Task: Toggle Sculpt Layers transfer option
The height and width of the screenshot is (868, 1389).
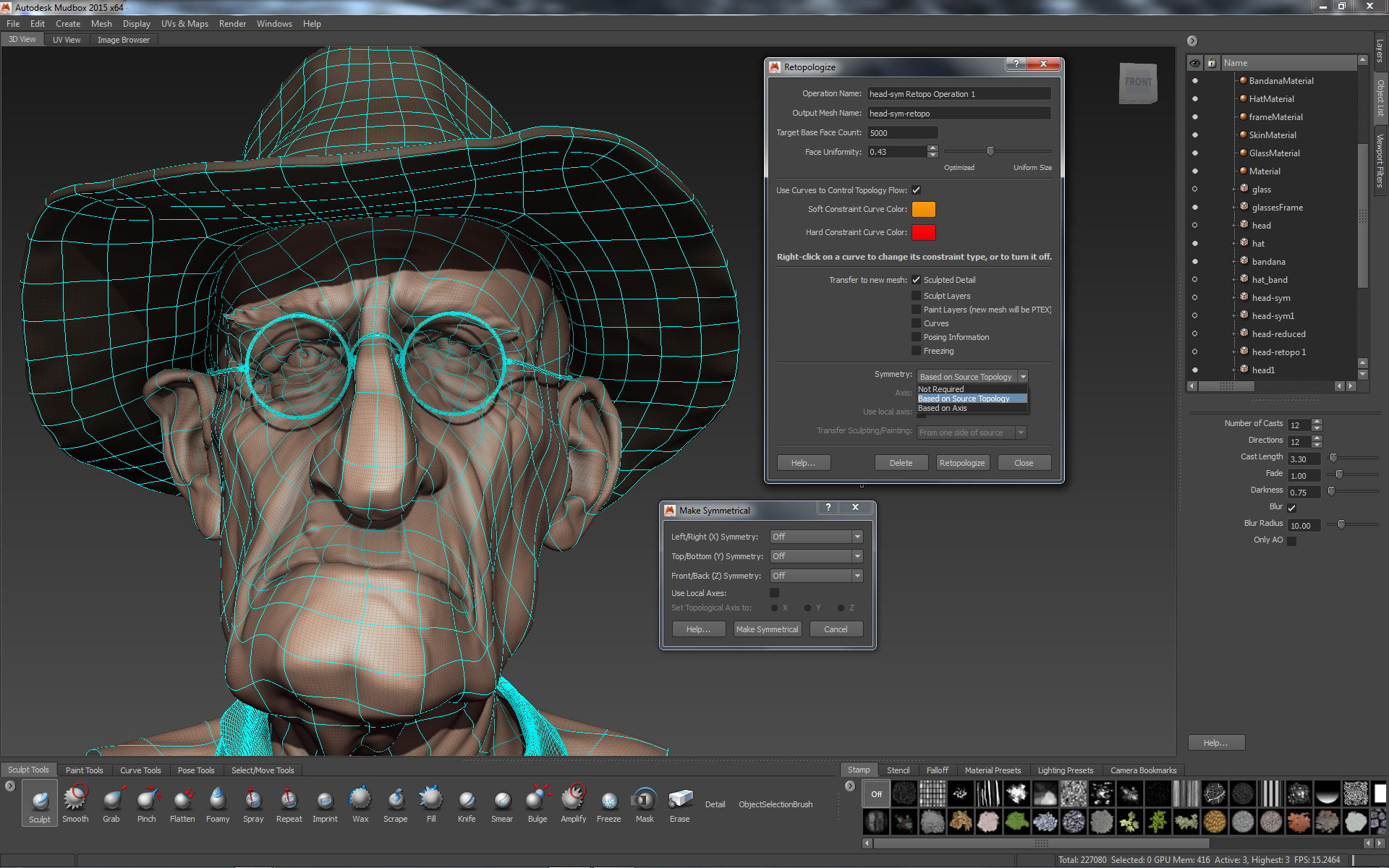Action: (x=916, y=296)
